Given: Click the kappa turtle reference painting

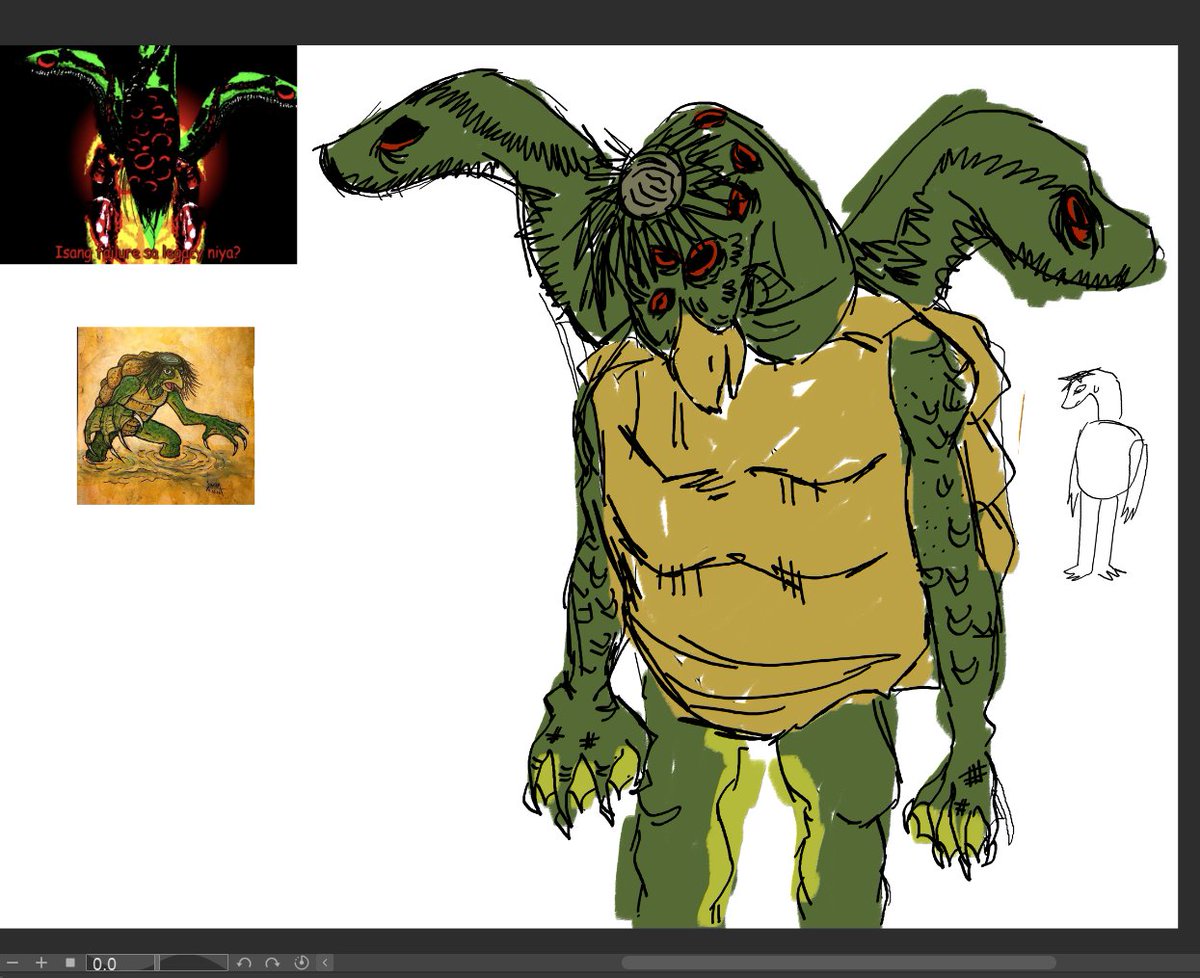Looking at the screenshot, I should coord(165,415).
